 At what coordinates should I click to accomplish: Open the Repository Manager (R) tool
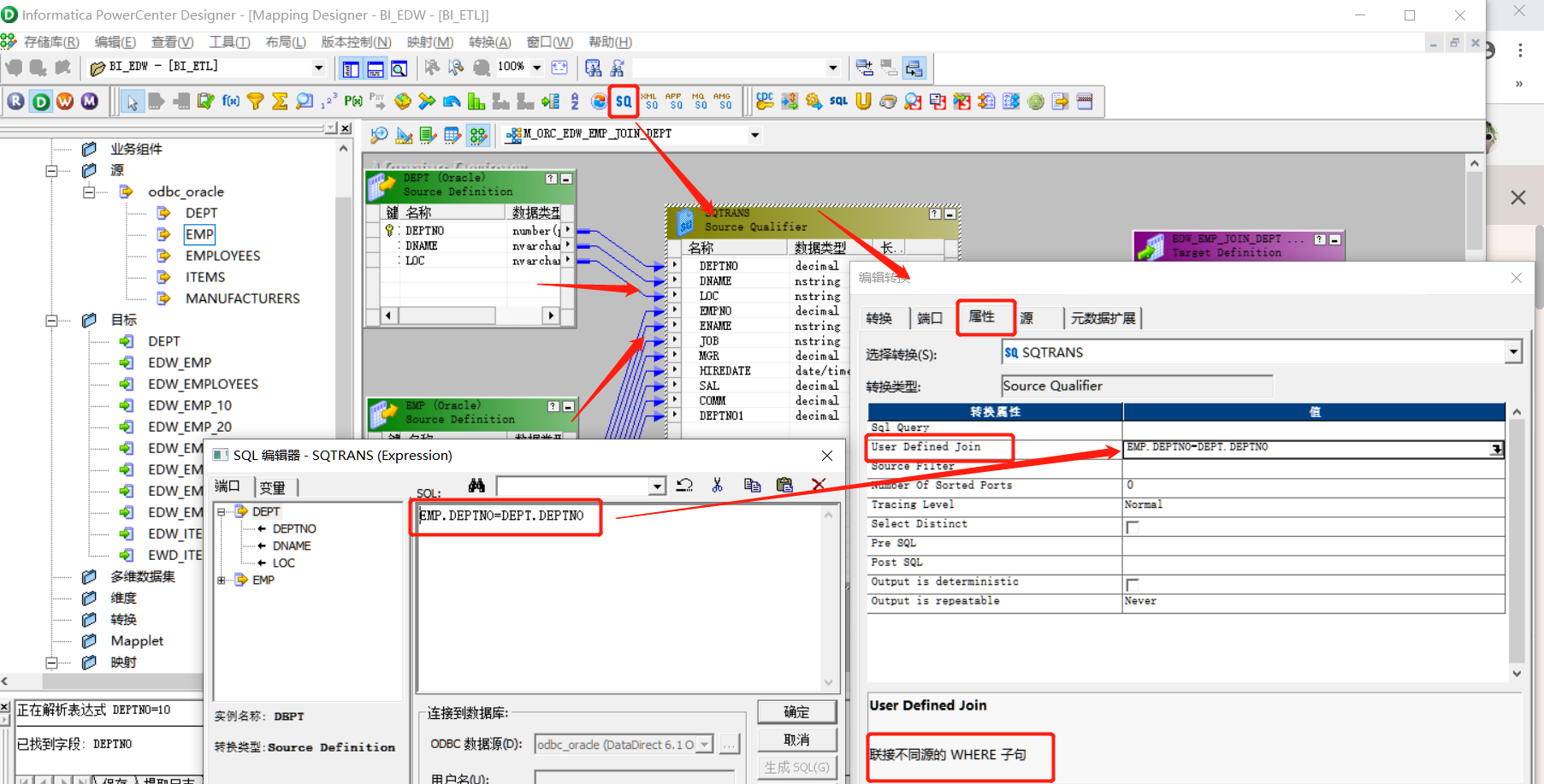coord(16,101)
